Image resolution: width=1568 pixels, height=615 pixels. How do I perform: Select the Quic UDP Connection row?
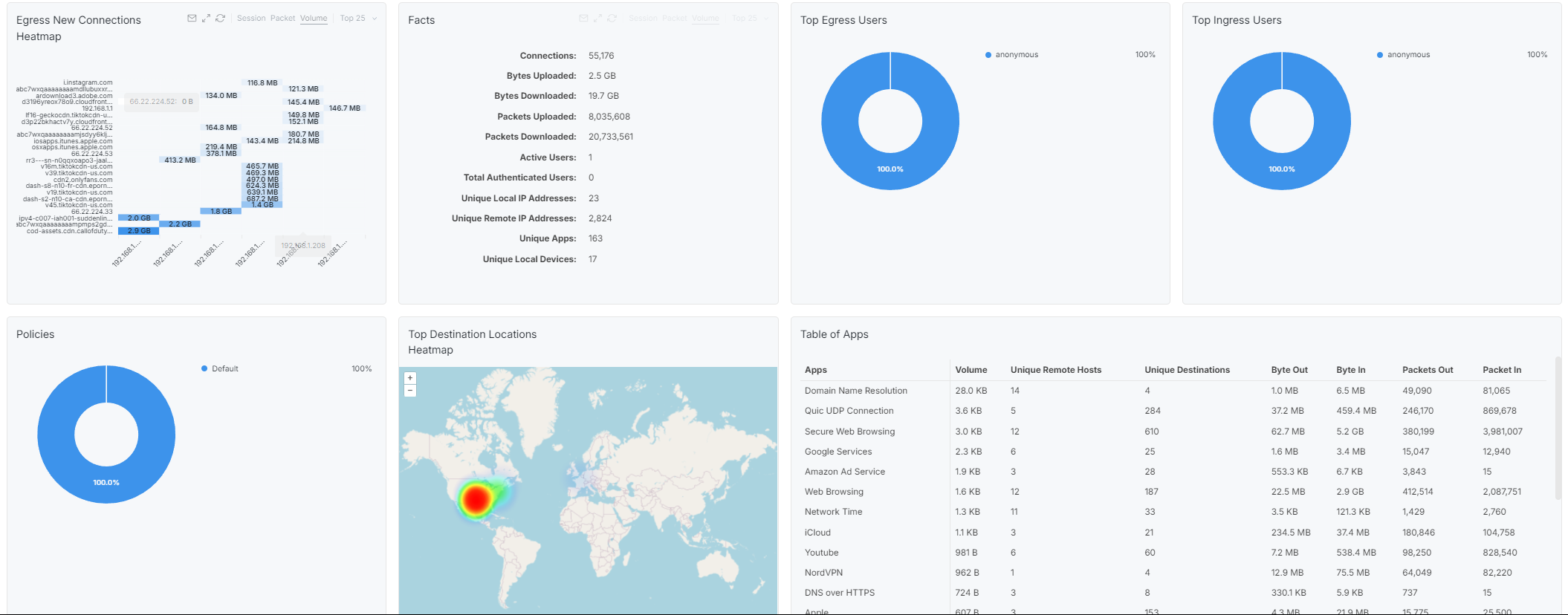click(x=1174, y=411)
